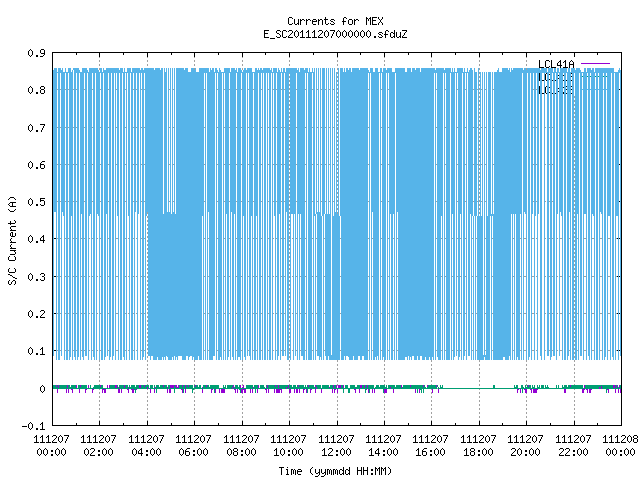Click the 0.5 y-axis tick label

pyautogui.click(x=36, y=202)
